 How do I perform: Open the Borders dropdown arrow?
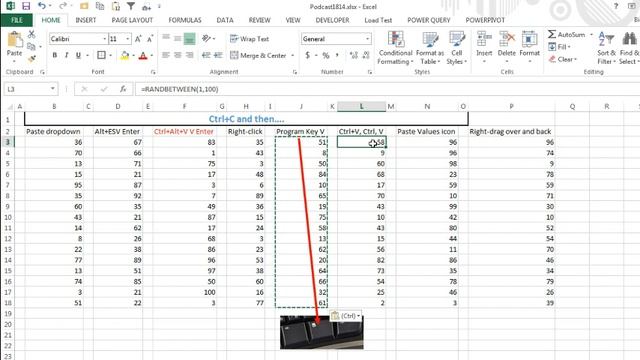tap(110, 56)
